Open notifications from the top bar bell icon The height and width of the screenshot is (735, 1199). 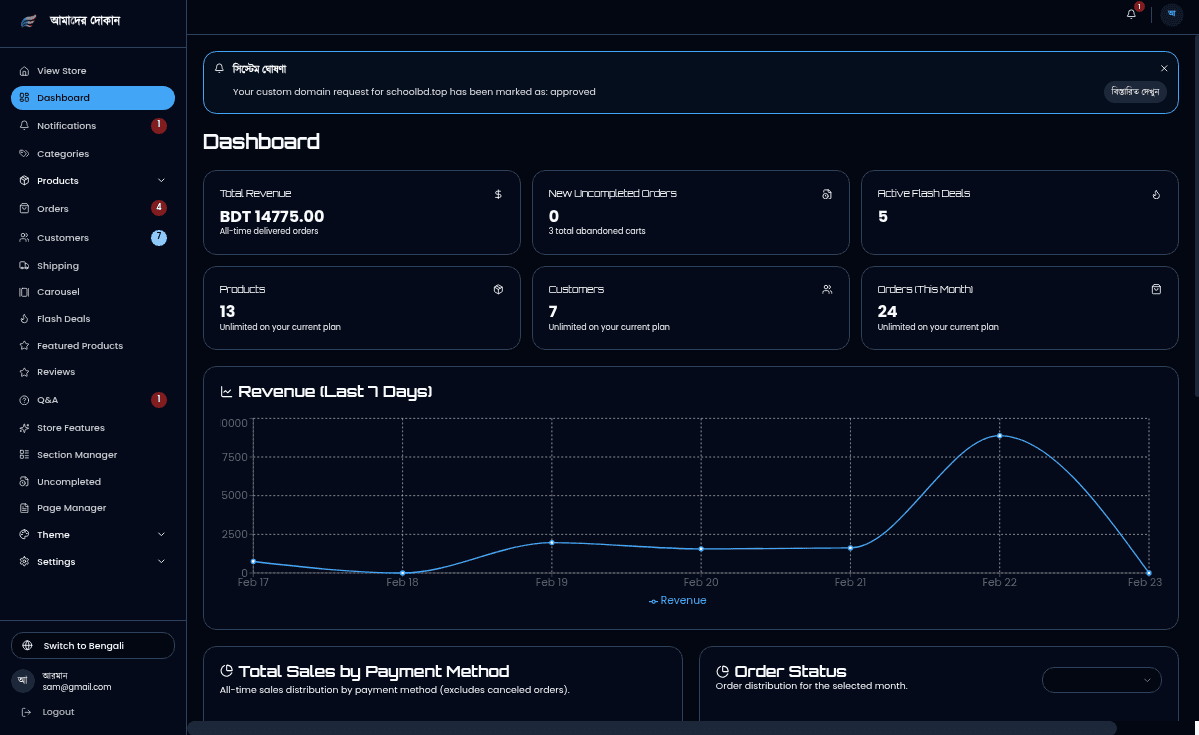point(1130,15)
